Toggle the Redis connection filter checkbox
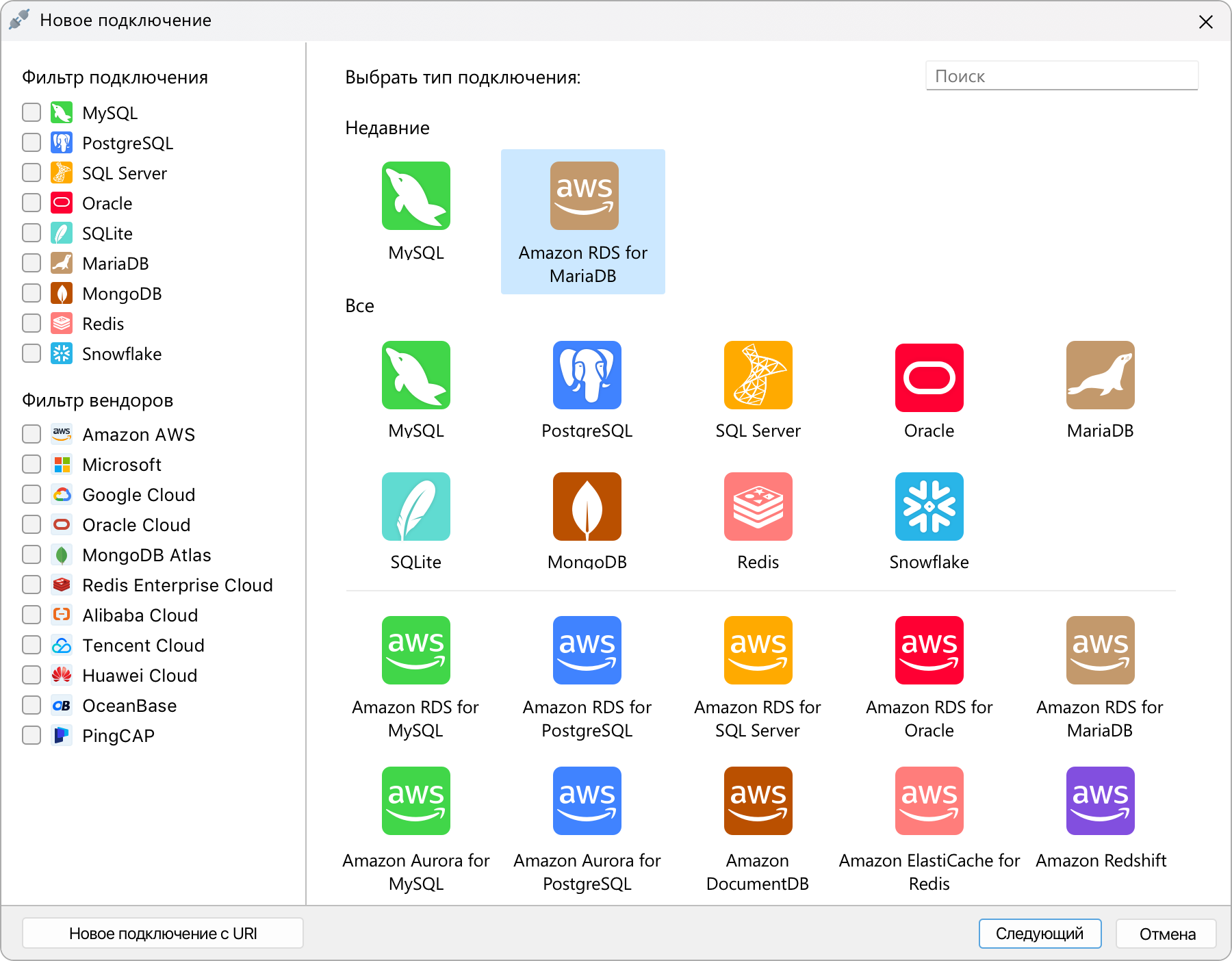Viewport: 1232px width, 961px height. (x=31, y=323)
